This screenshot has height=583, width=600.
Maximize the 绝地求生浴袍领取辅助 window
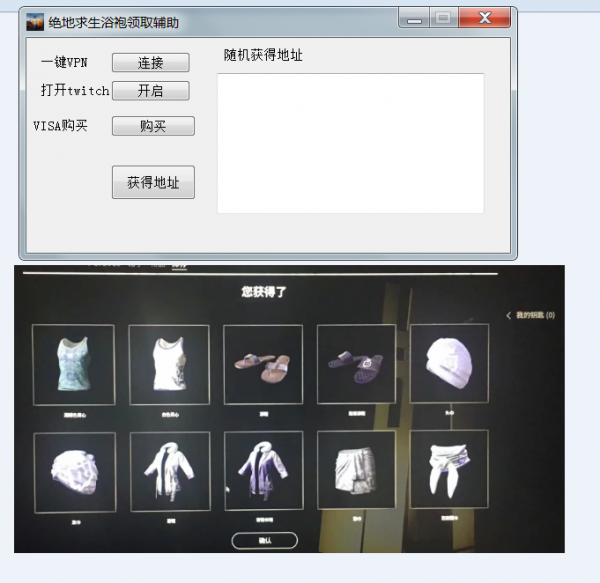444,18
